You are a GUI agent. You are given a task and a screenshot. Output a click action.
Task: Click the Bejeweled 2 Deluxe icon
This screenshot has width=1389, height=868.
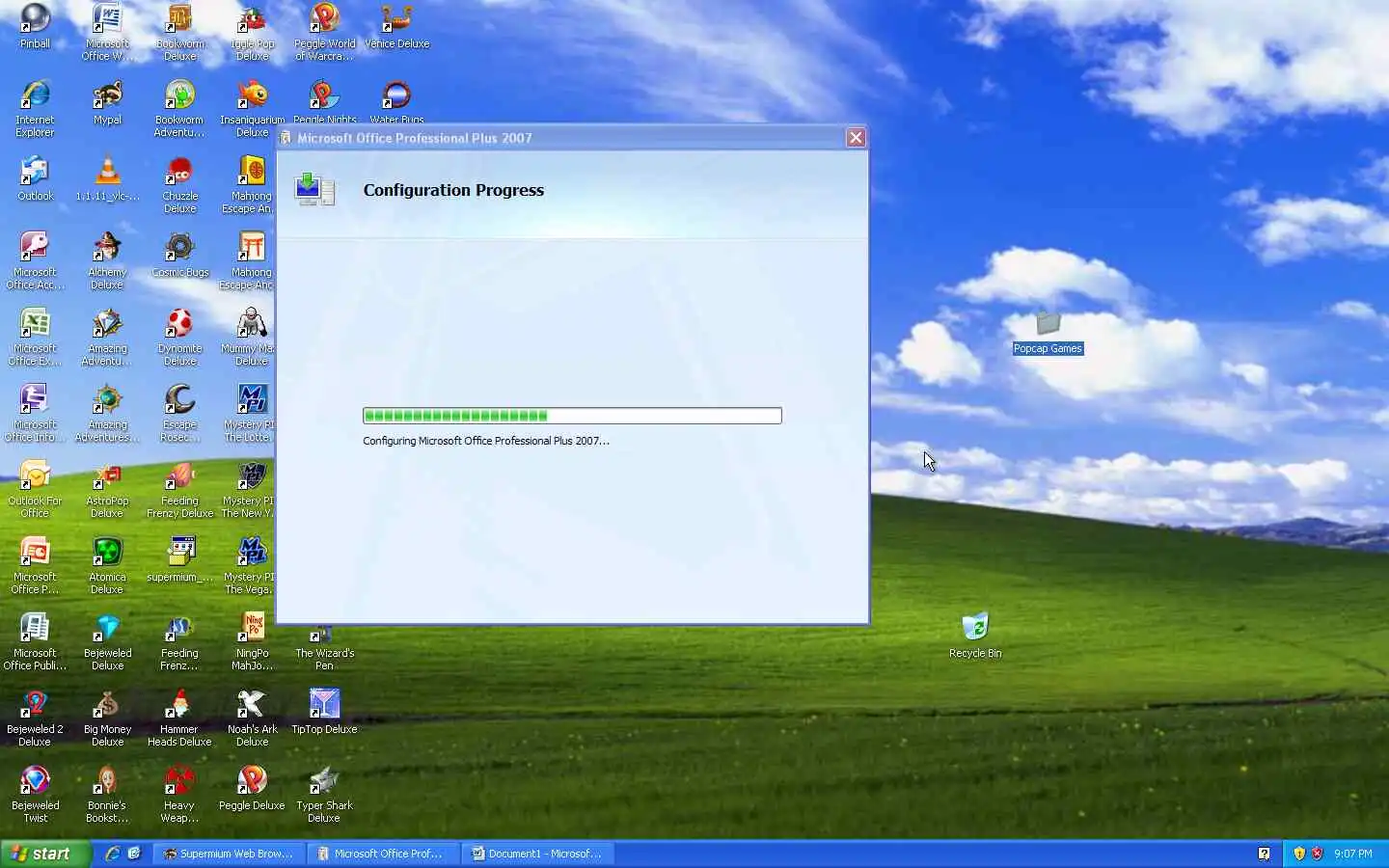35,719
